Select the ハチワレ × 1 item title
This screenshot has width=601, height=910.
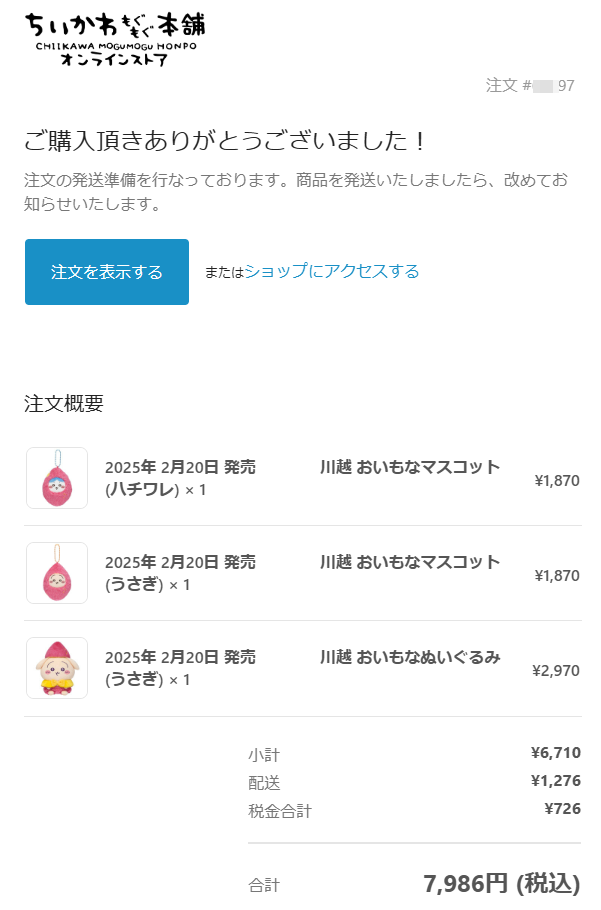click(x=180, y=478)
